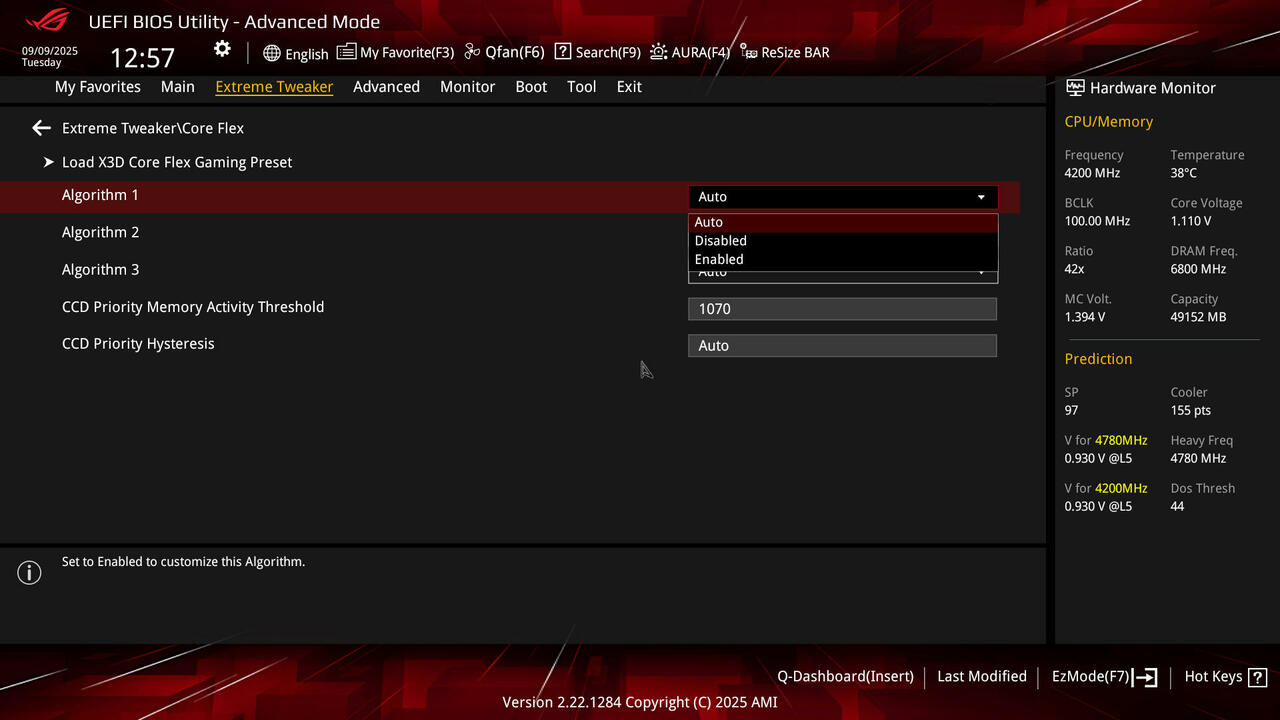The image size is (1280, 720).
Task: Click the Hot Keys question mark icon
Action: [x=1258, y=677]
